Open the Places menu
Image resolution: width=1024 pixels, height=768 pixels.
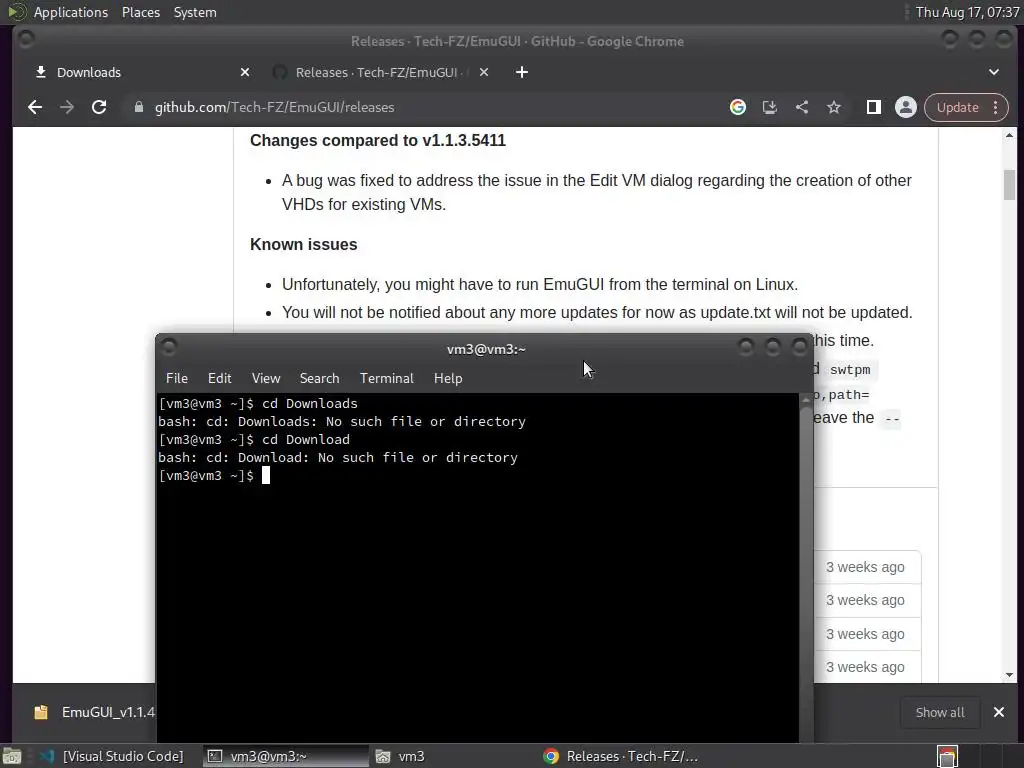tap(141, 12)
